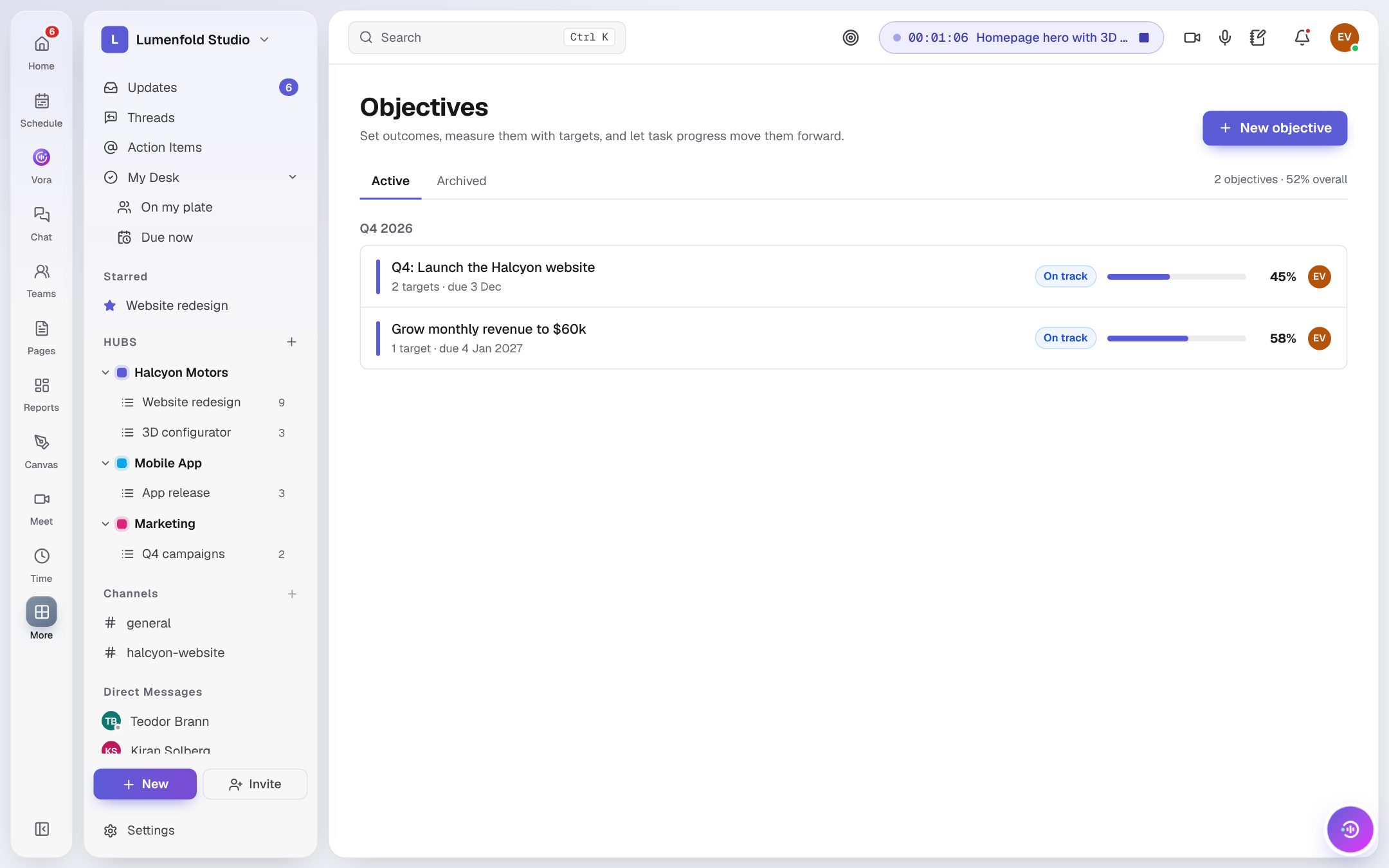Collapse the Halcyon Motors hub
Screen dimensions: 1389x868
click(x=105, y=372)
